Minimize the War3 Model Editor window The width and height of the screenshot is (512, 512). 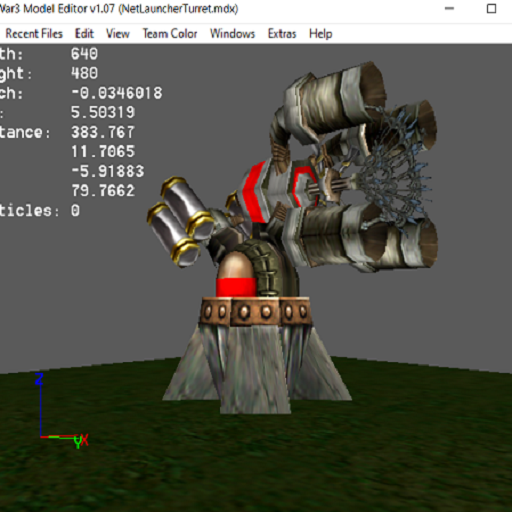point(449,9)
